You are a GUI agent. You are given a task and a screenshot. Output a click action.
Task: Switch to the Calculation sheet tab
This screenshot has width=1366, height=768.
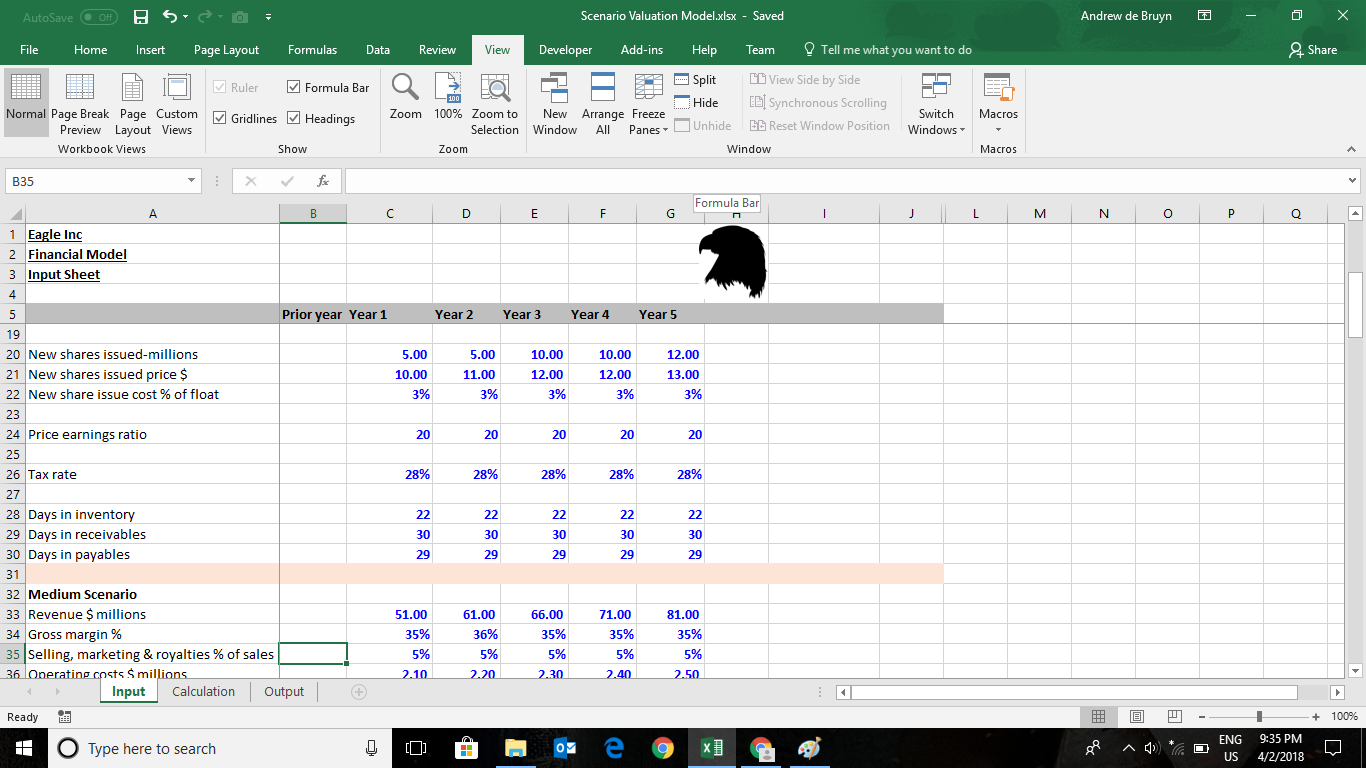(204, 692)
